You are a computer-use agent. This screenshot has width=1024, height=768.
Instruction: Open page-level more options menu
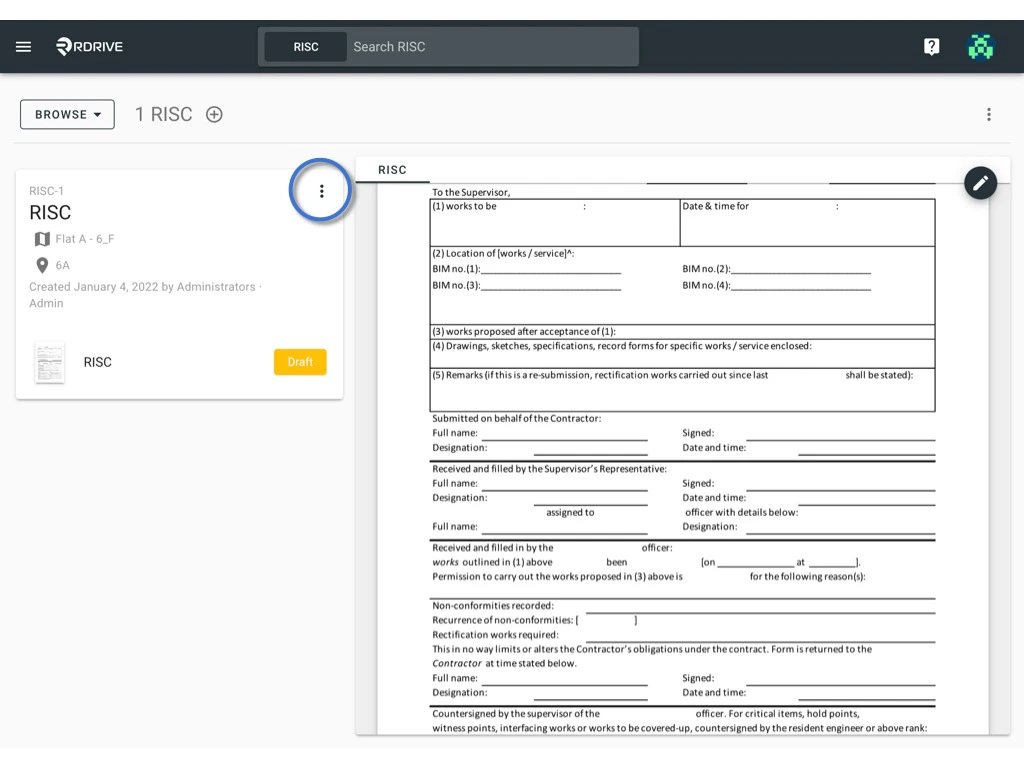click(989, 114)
